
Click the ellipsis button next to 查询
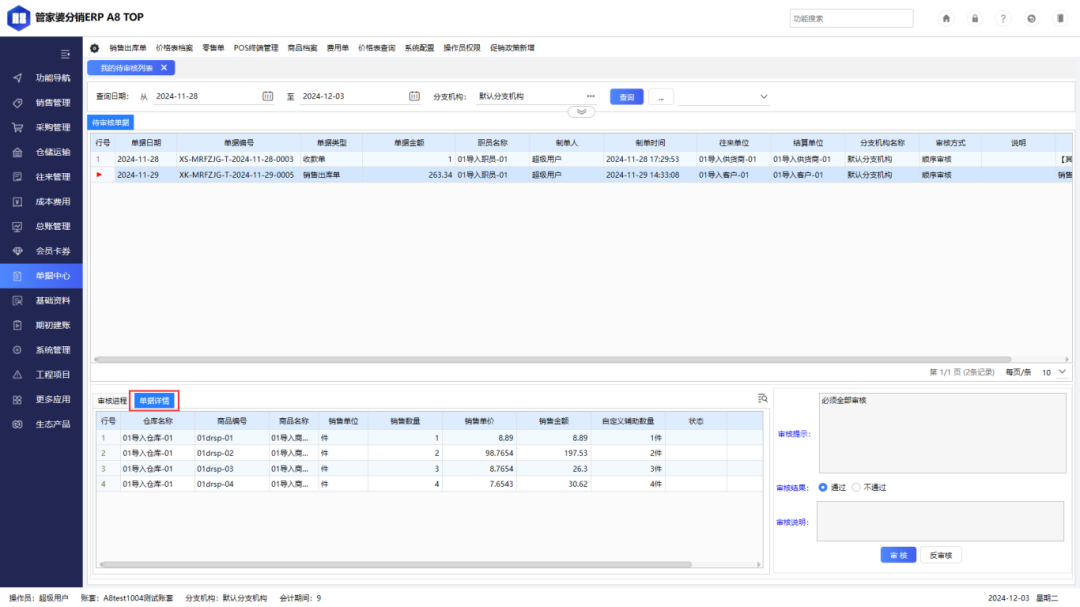pyautogui.click(x=661, y=97)
